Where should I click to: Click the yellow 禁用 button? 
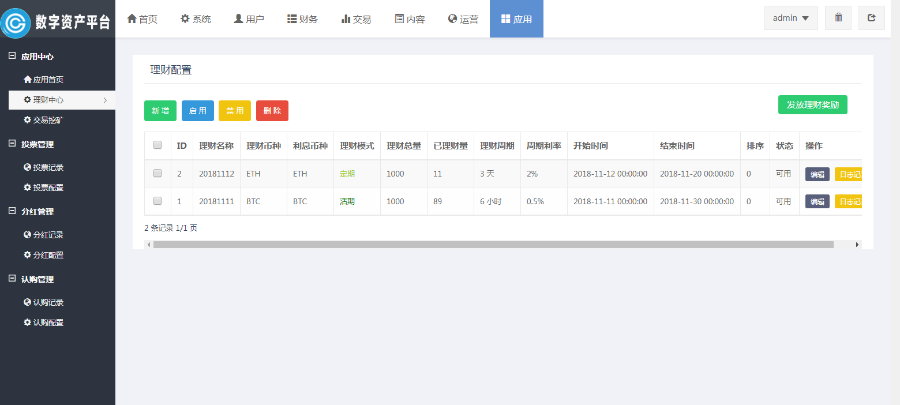click(235, 111)
